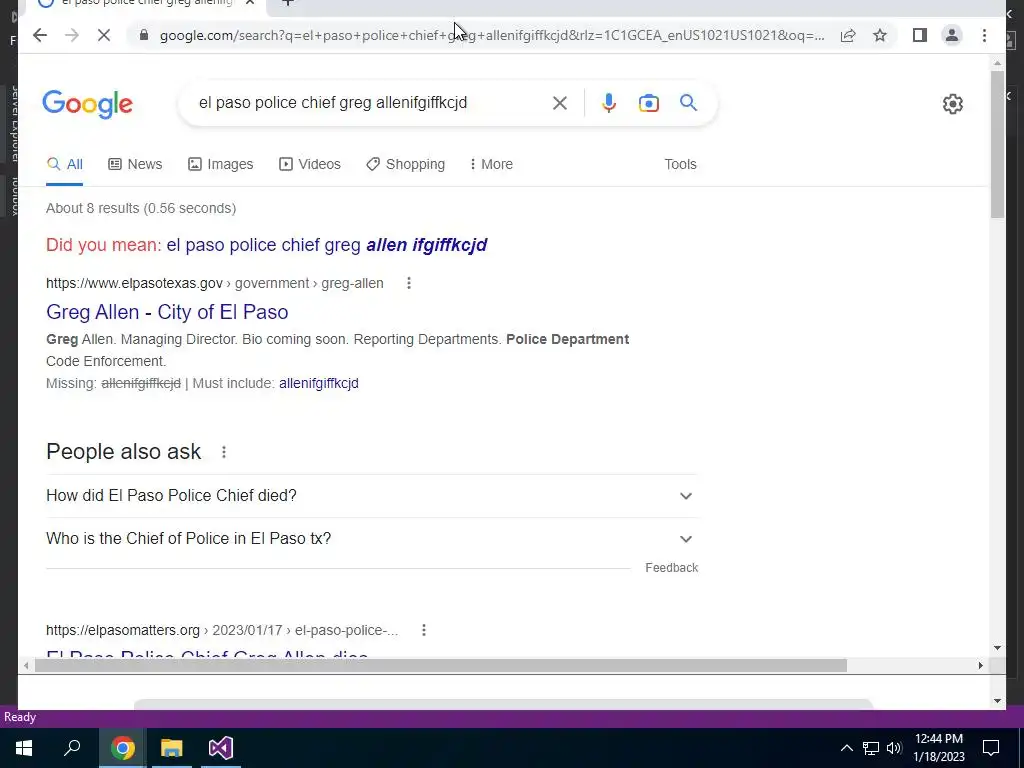
Task: Open the Chrome side panel icon
Action: click(x=920, y=35)
